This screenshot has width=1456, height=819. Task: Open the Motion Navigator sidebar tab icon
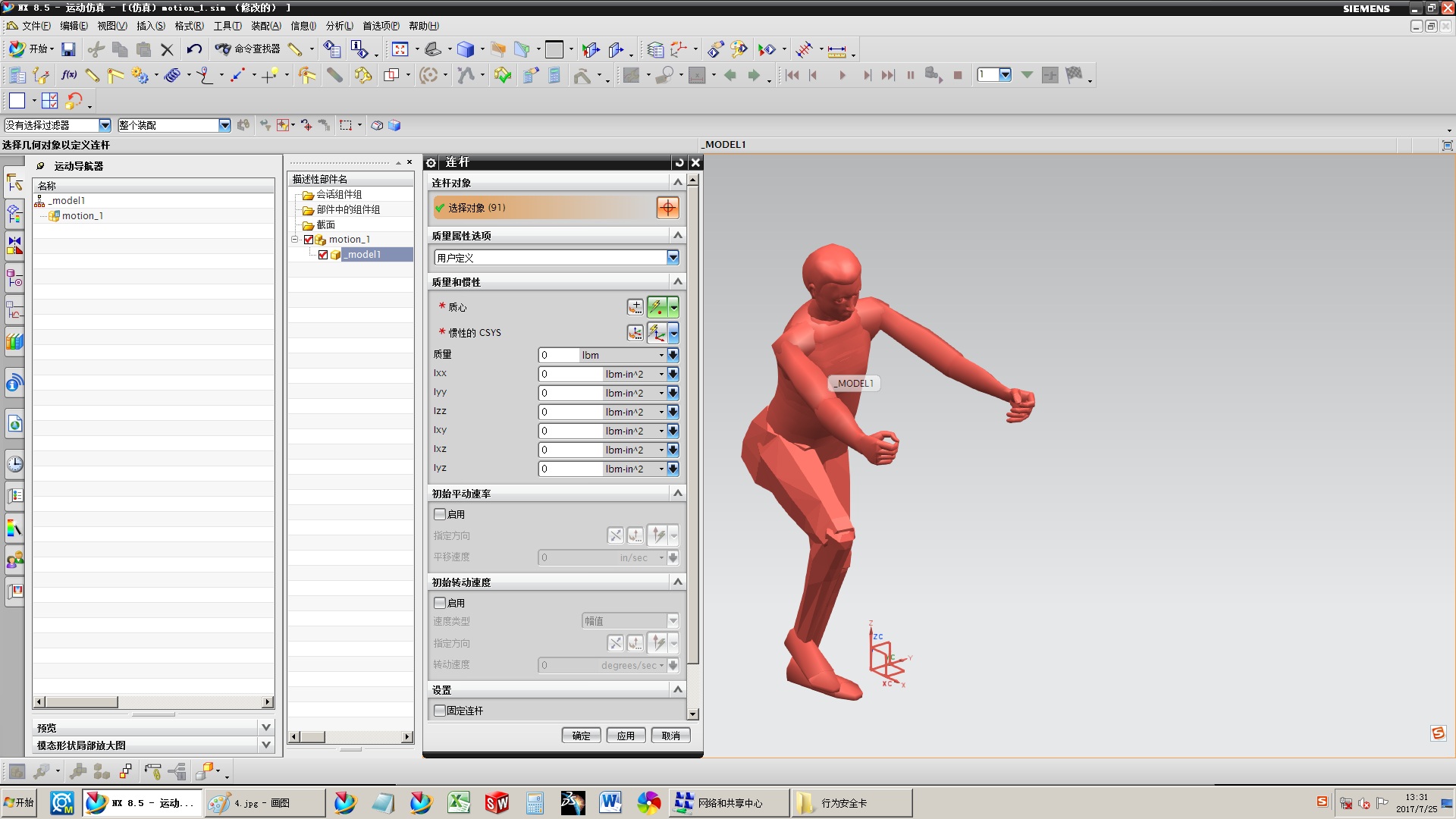pos(14,182)
